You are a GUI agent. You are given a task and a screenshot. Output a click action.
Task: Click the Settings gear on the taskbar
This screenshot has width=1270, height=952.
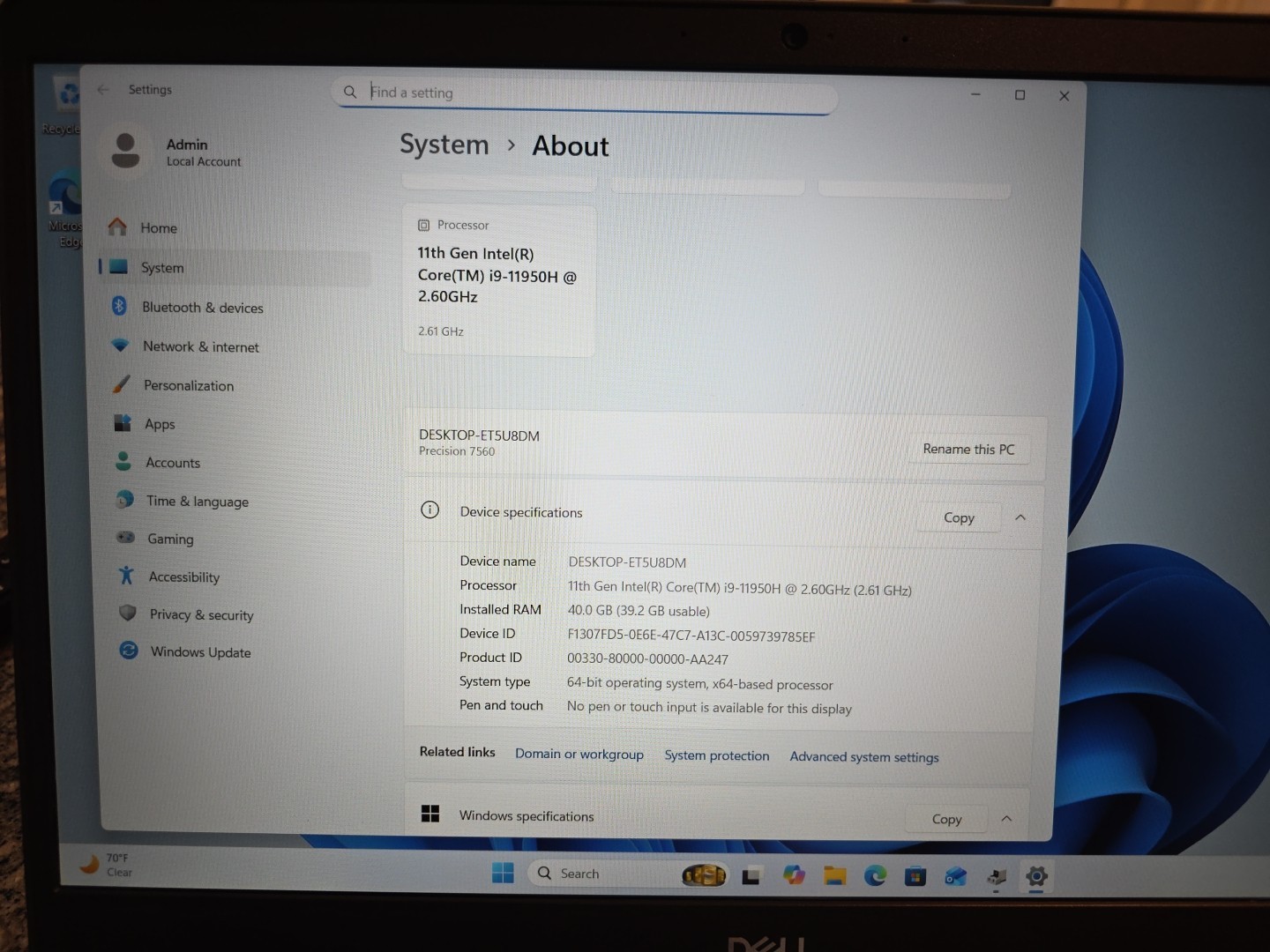[x=1037, y=877]
